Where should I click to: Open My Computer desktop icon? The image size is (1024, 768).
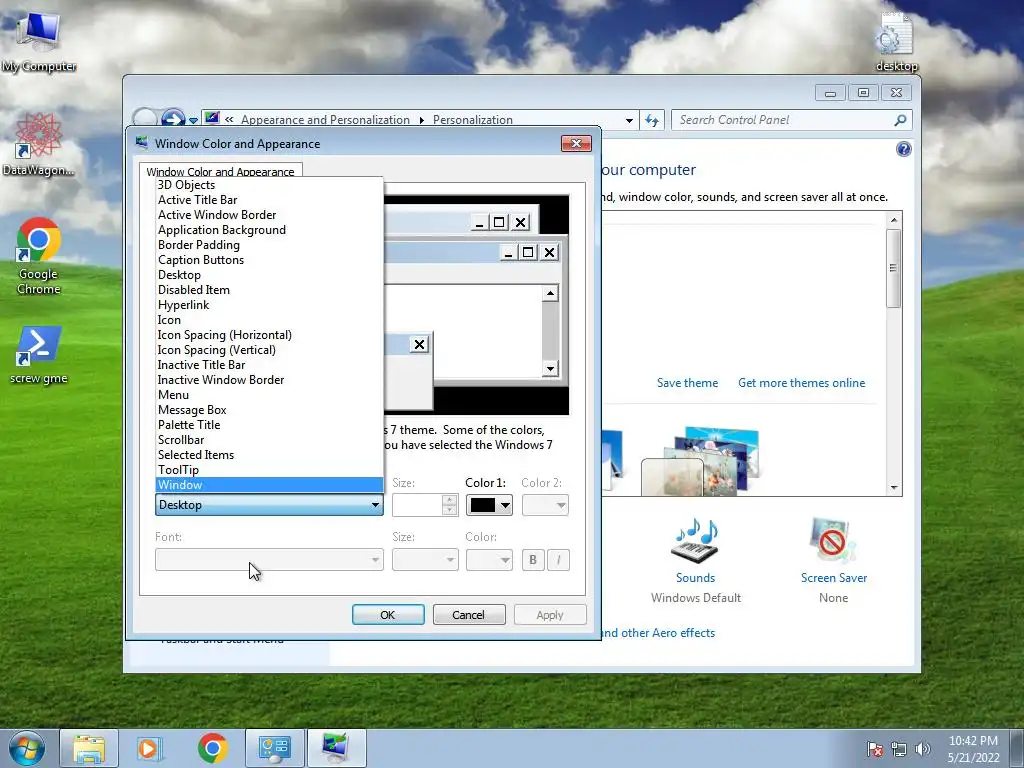pyautogui.click(x=39, y=40)
